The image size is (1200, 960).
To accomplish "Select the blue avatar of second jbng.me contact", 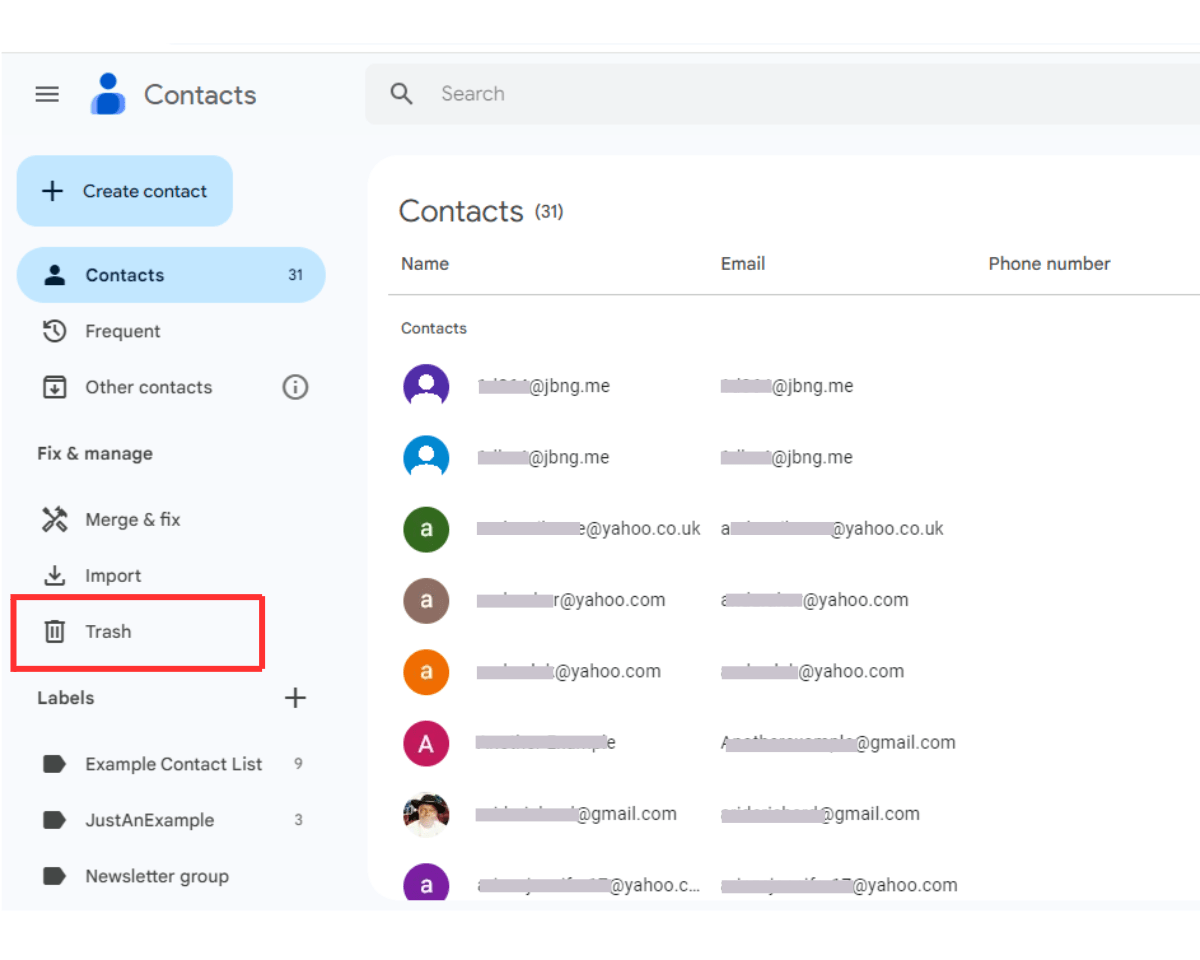I will point(426,458).
